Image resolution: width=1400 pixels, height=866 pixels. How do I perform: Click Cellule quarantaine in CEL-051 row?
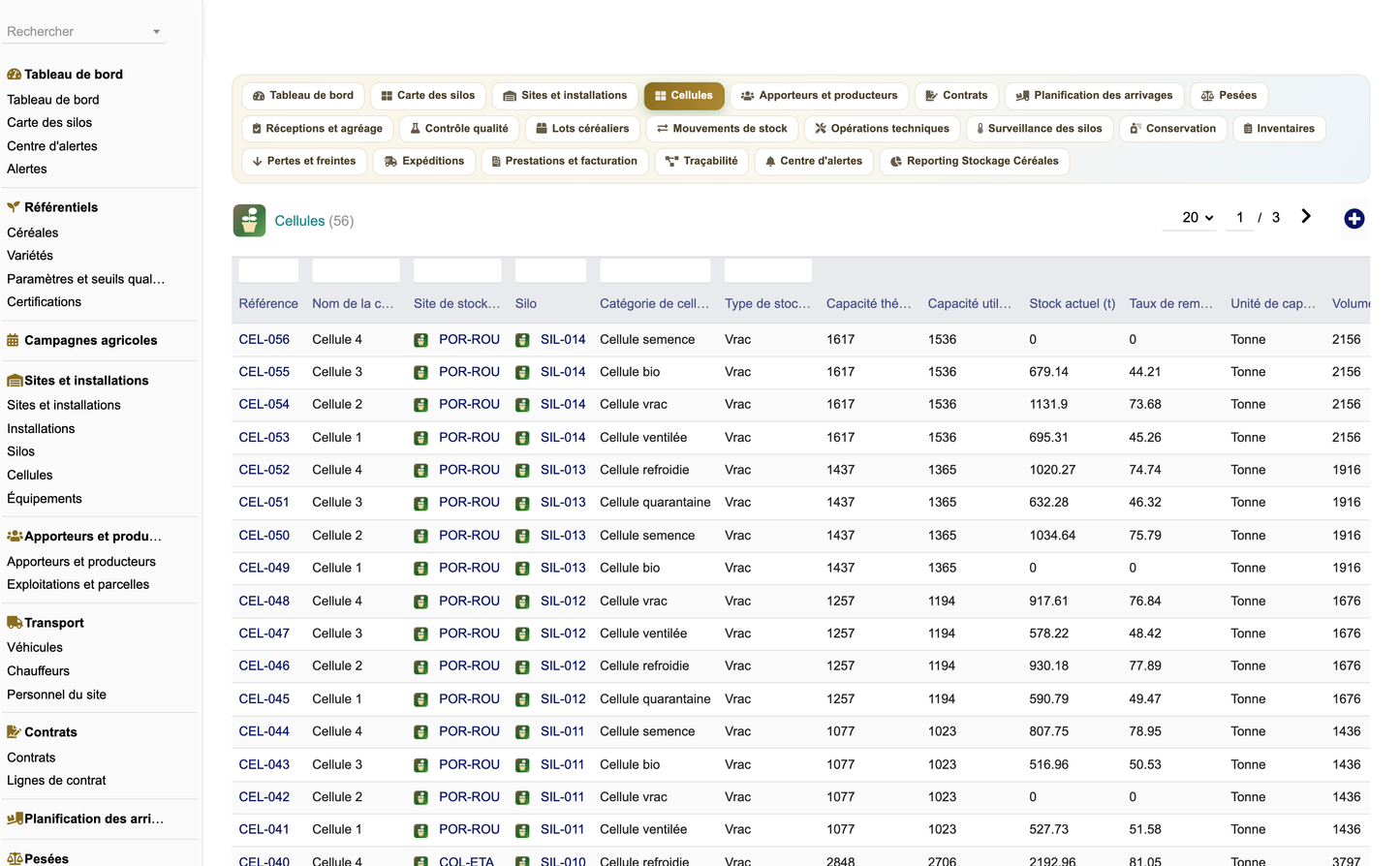[655, 503]
